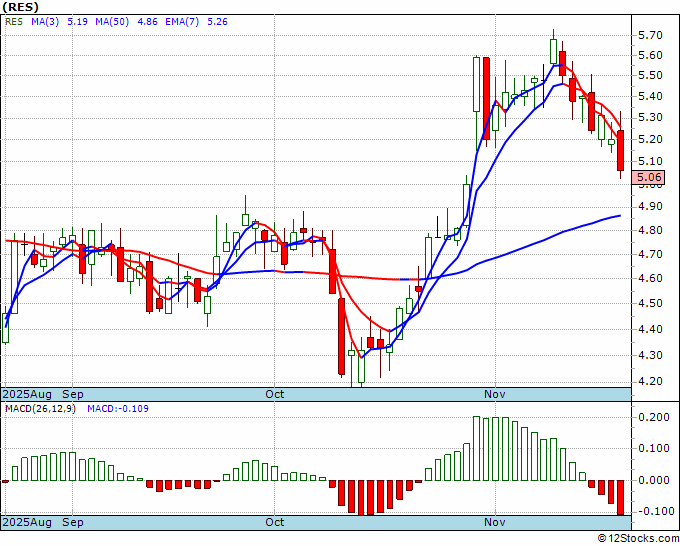Click the 4.90 price axis label
This screenshot has width=680, height=546.
click(x=651, y=207)
